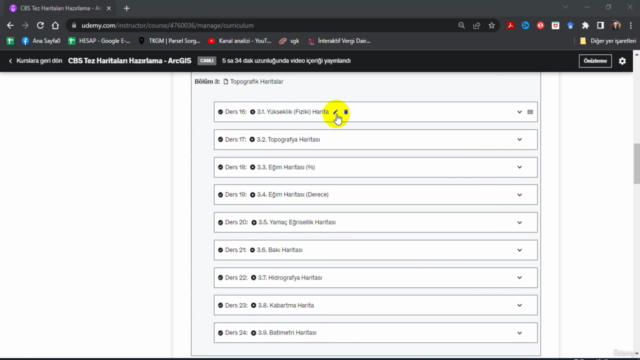Click lesson title 3.9. Batimetri Haritası
The height and width of the screenshot is (360, 640).
pos(287,333)
